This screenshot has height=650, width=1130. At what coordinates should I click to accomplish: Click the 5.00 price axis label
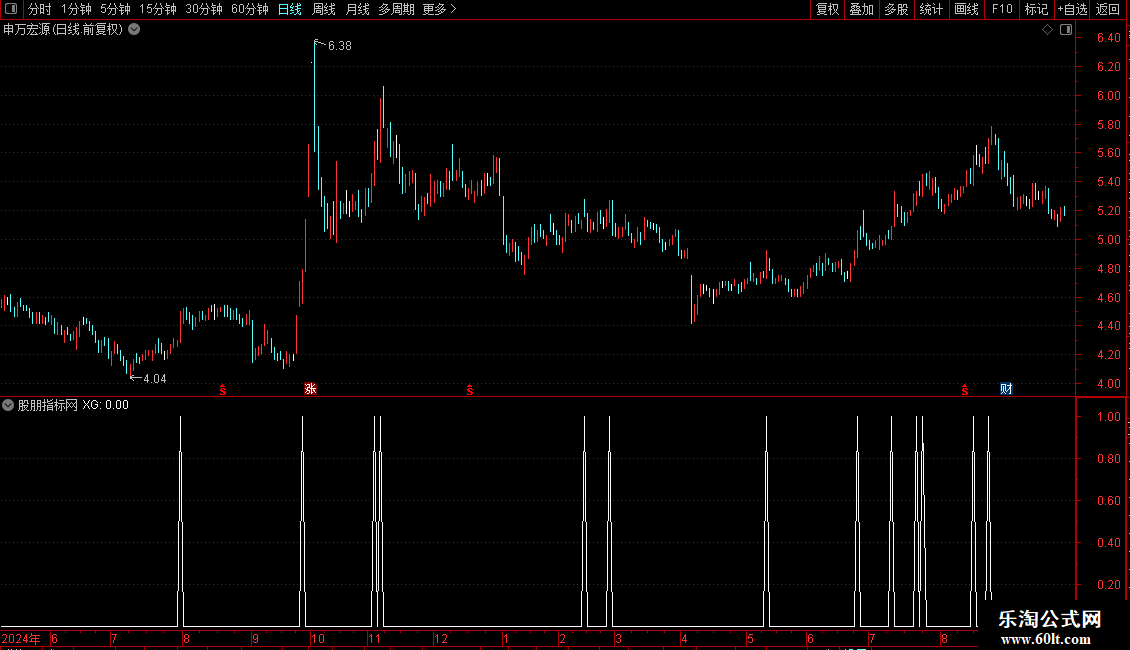(1109, 239)
